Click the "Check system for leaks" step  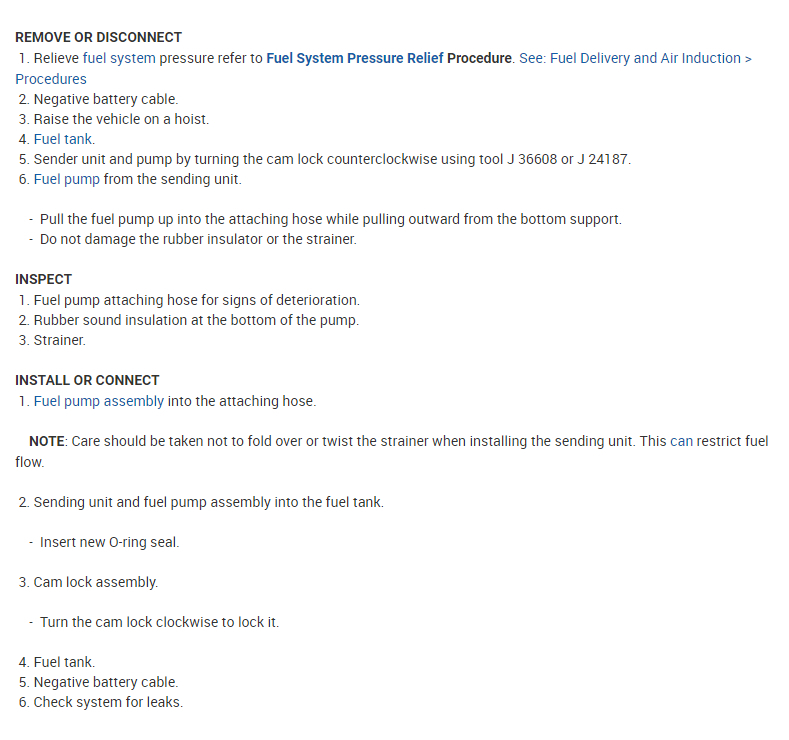pos(108,702)
